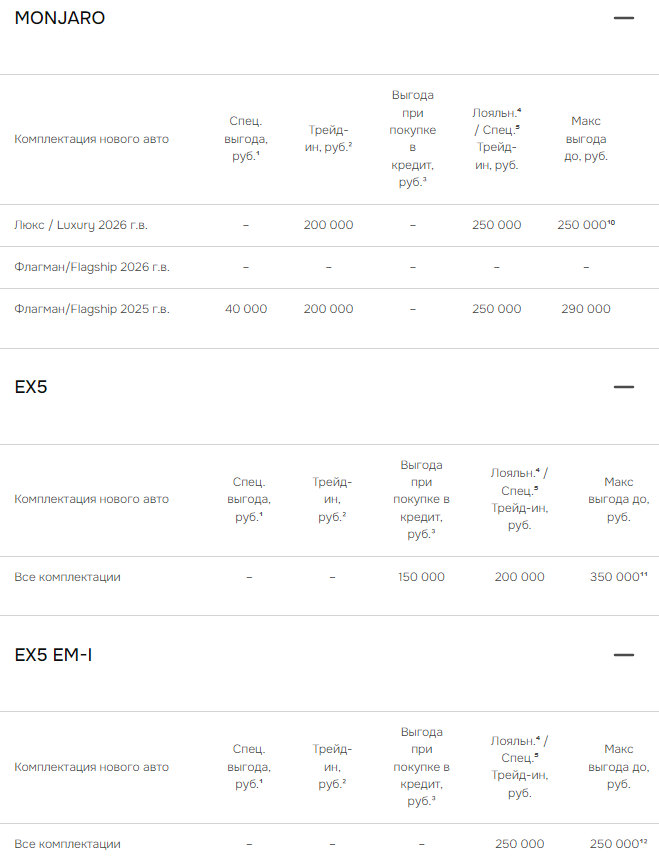
Task: Click MONJARO table's Комплектация нового авто header
Action: click(x=92, y=139)
